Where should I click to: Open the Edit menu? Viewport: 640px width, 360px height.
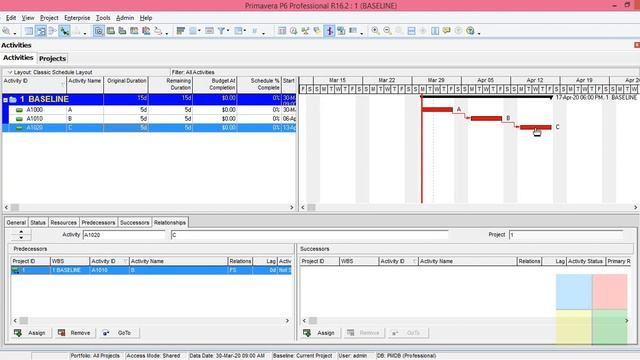tap(11, 18)
